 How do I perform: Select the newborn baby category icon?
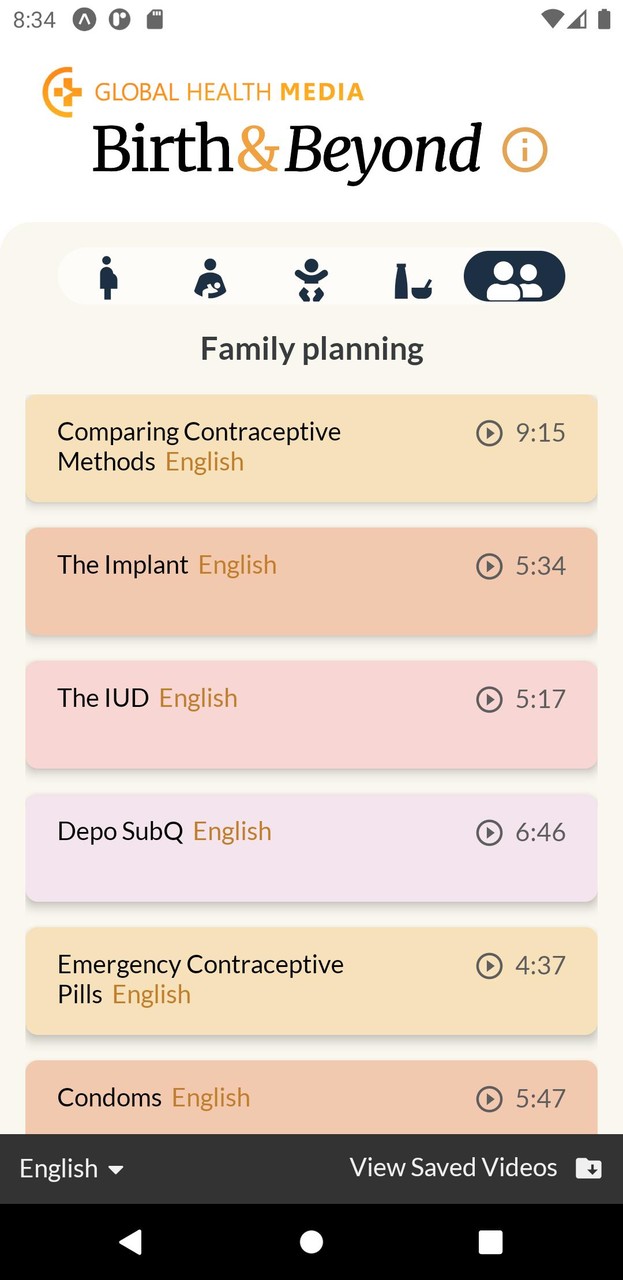coord(311,279)
